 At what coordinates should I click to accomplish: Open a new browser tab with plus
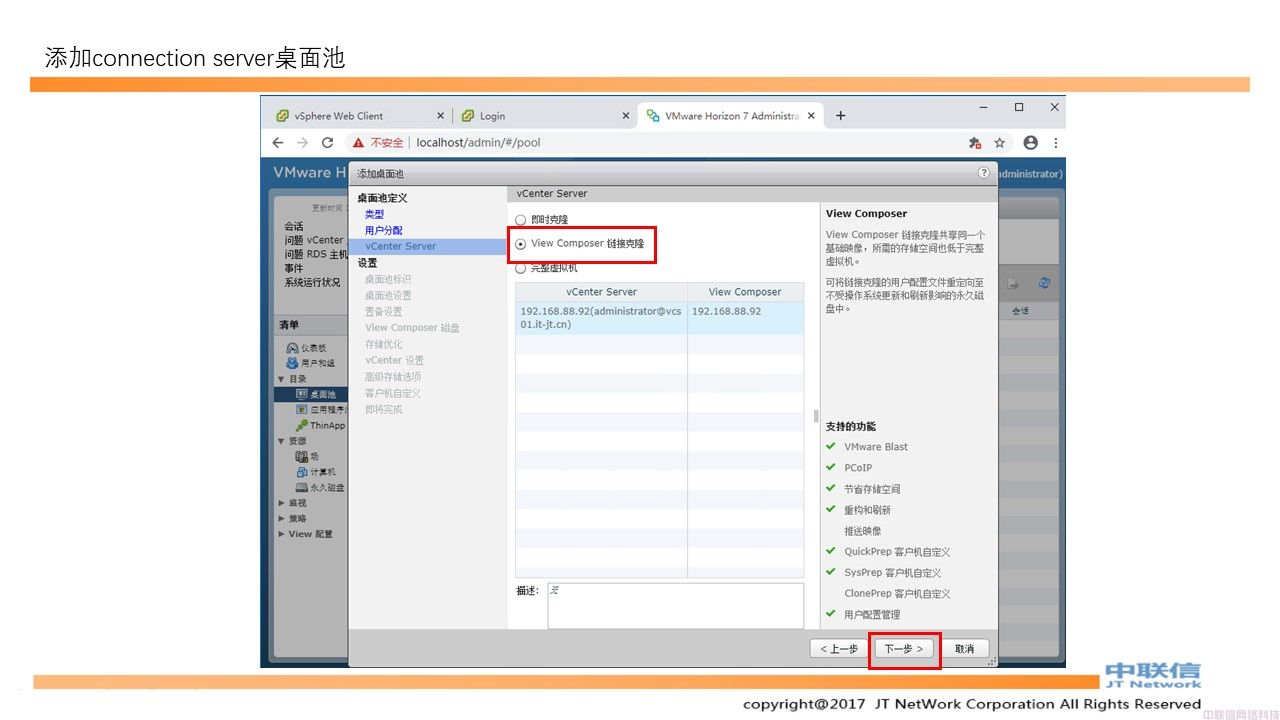840,116
